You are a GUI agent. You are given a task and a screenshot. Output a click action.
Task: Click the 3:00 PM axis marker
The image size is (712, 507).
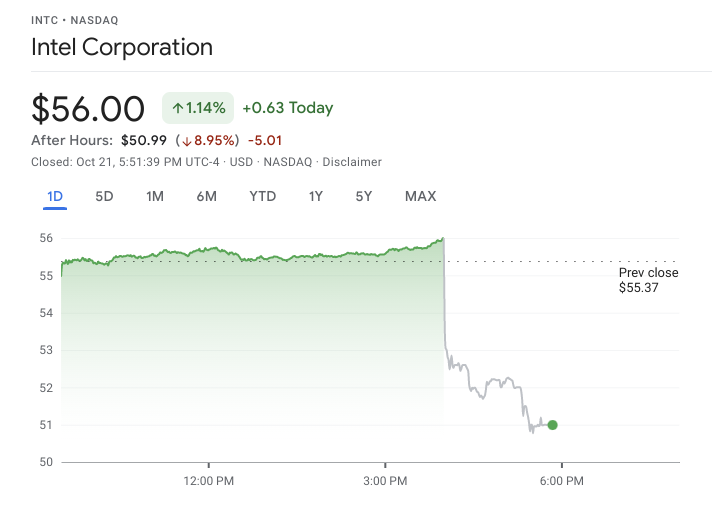(385, 481)
